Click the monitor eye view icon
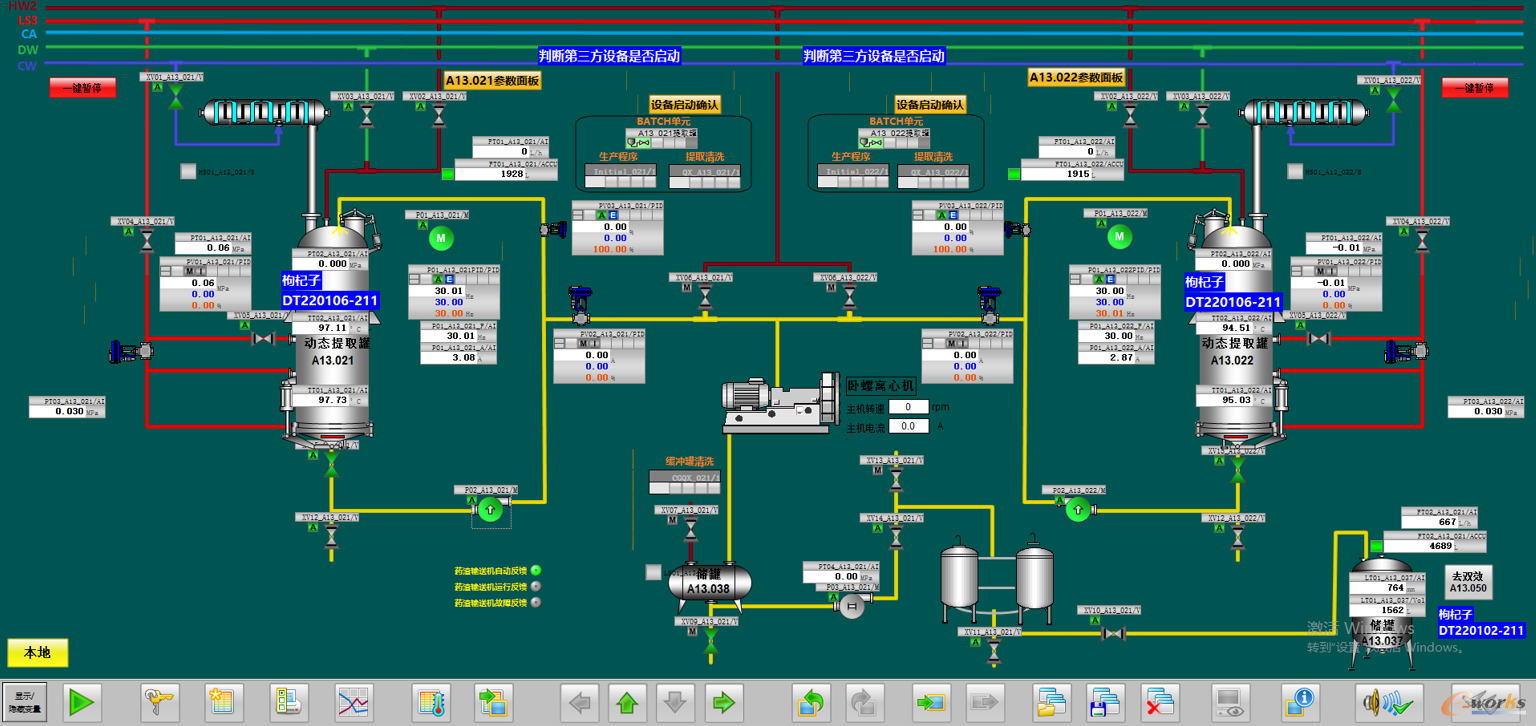Image resolution: width=1536 pixels, height=726 pixels. click(1230, 702)
